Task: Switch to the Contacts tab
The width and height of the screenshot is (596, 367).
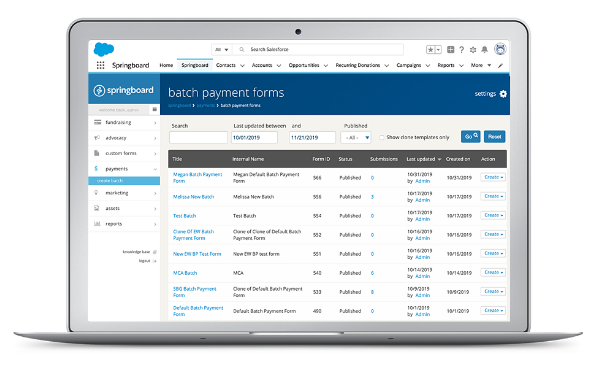Action: [226, 65]
